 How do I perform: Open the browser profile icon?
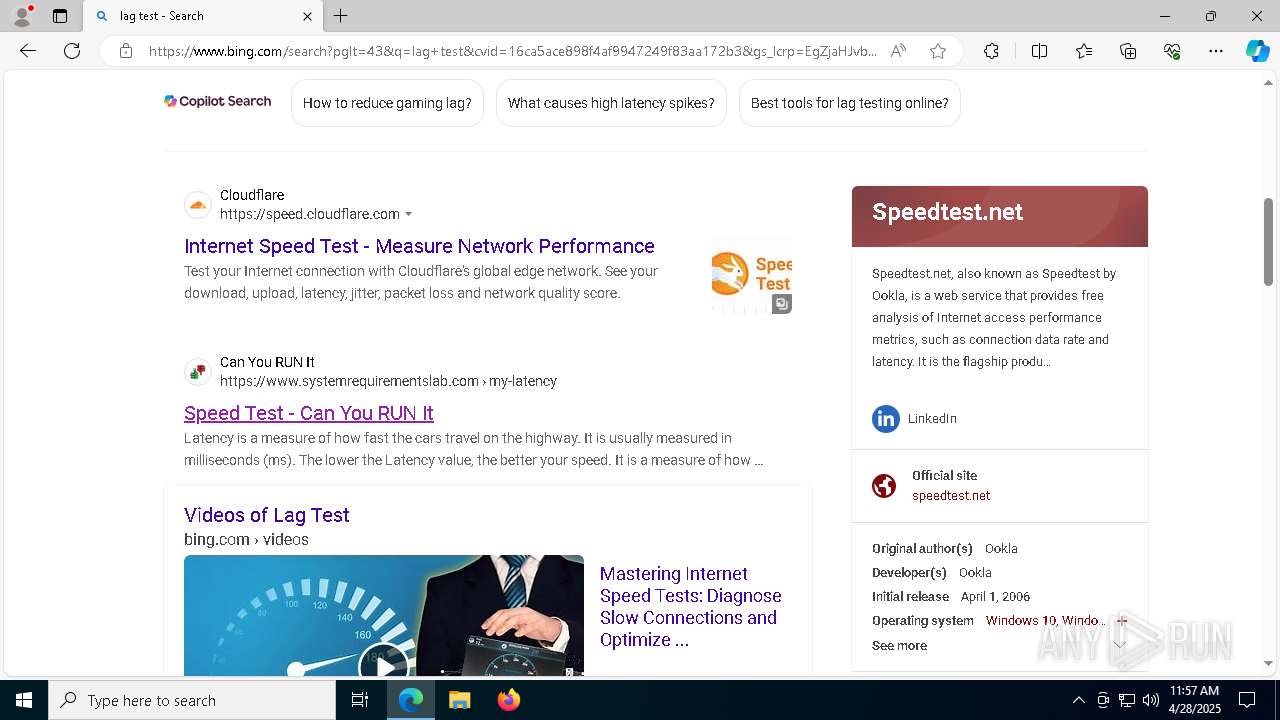point(22,16)
